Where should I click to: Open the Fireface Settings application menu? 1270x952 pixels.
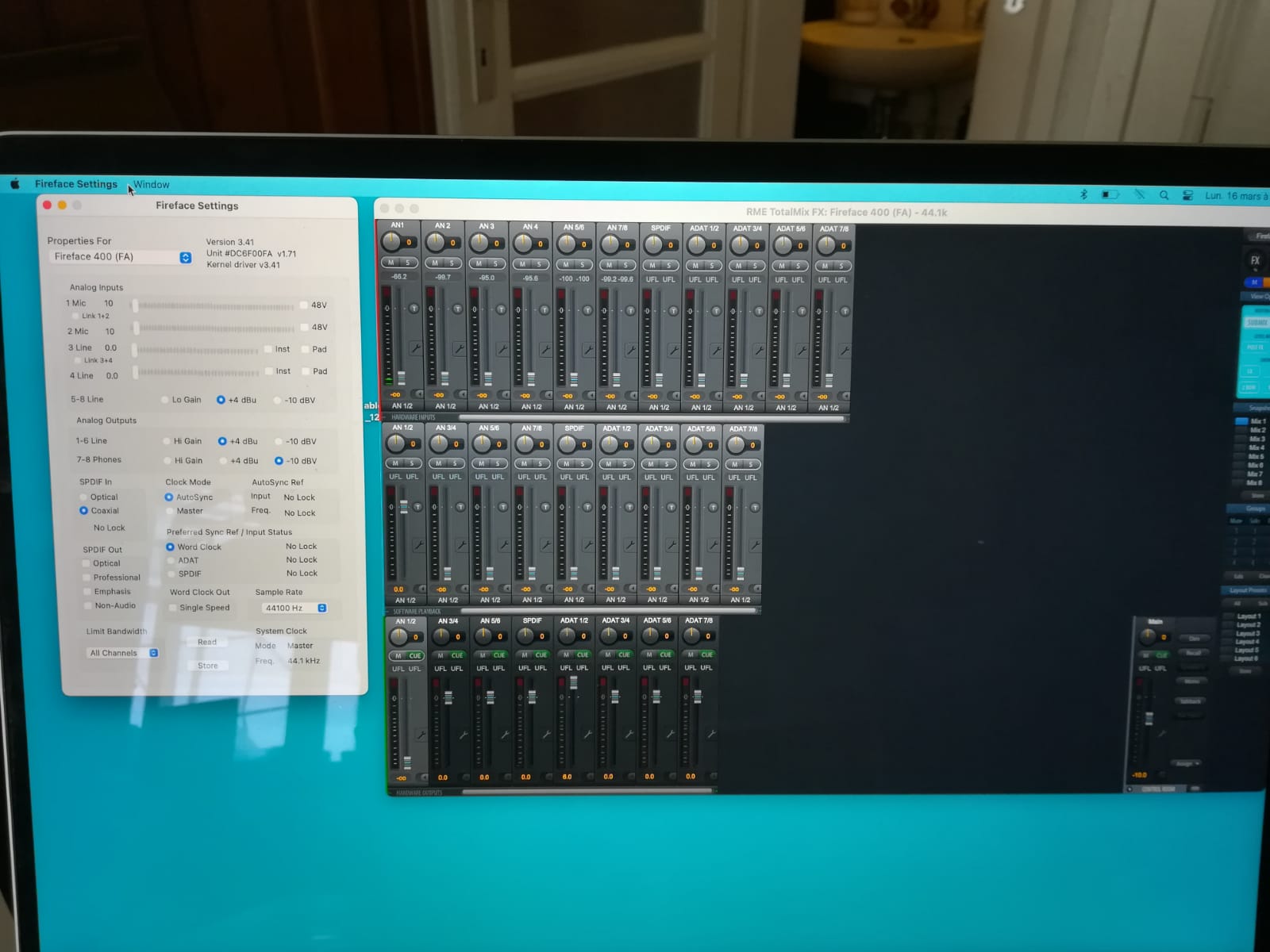pyautogui.click(x=76, y=183)
